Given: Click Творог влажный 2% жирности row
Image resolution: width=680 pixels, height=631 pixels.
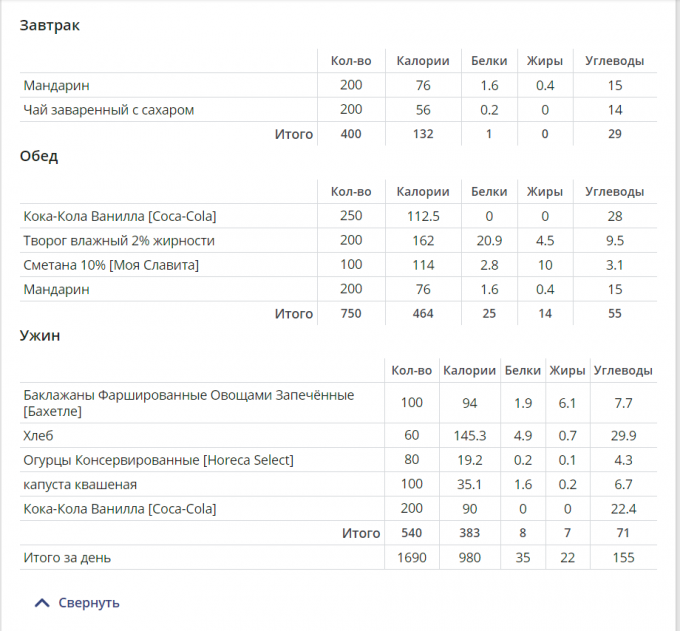Looking at the screenshot, I should [119, 241].
